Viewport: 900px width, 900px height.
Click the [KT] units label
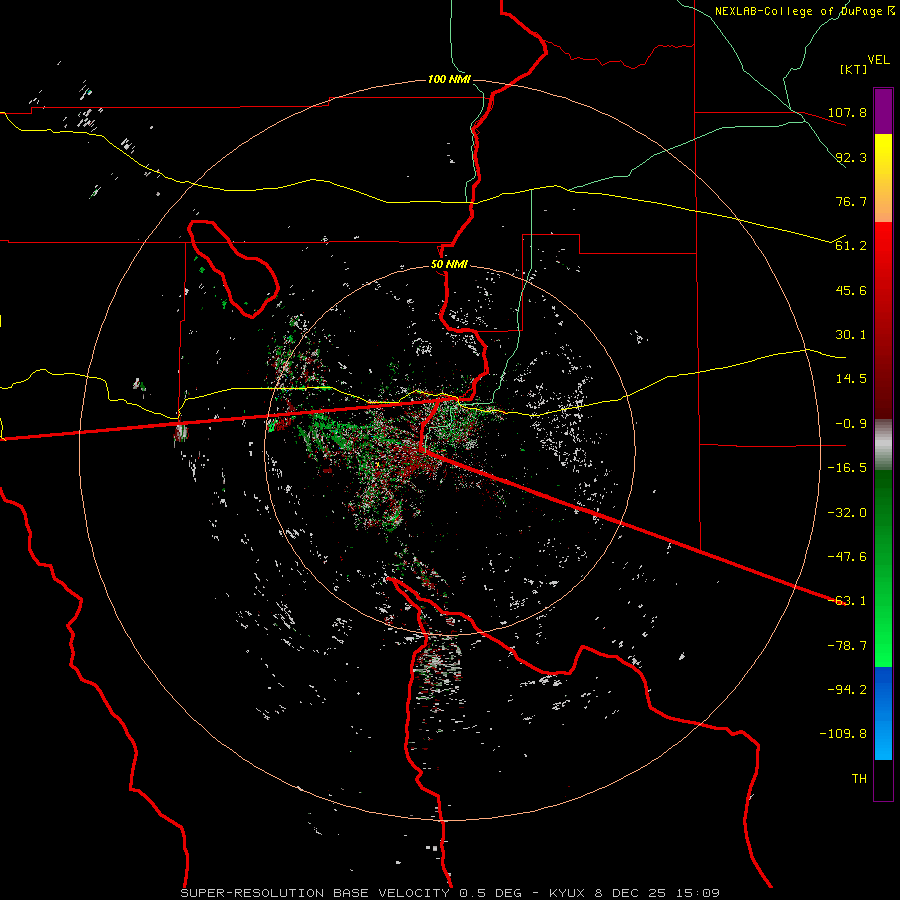pyautogui.click(x=854, y=70)
